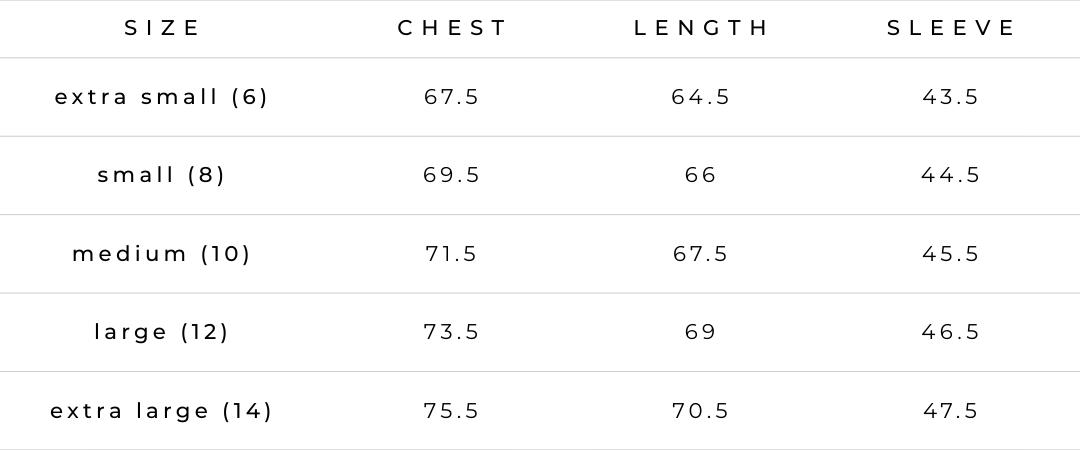Select the small (8) size label
Image resolution: width=1080 pixels, height=450 pixels.
161,175
